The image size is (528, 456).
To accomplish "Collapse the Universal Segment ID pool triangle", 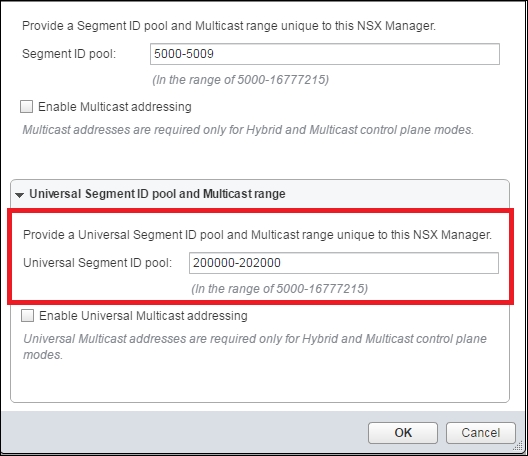I will tap(20, 195).
